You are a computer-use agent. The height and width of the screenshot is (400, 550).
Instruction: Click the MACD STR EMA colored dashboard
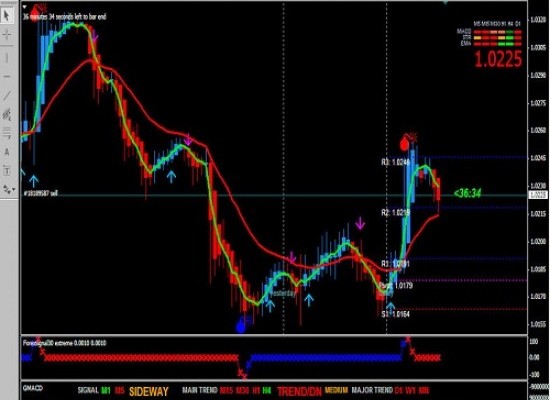(489, 38)
